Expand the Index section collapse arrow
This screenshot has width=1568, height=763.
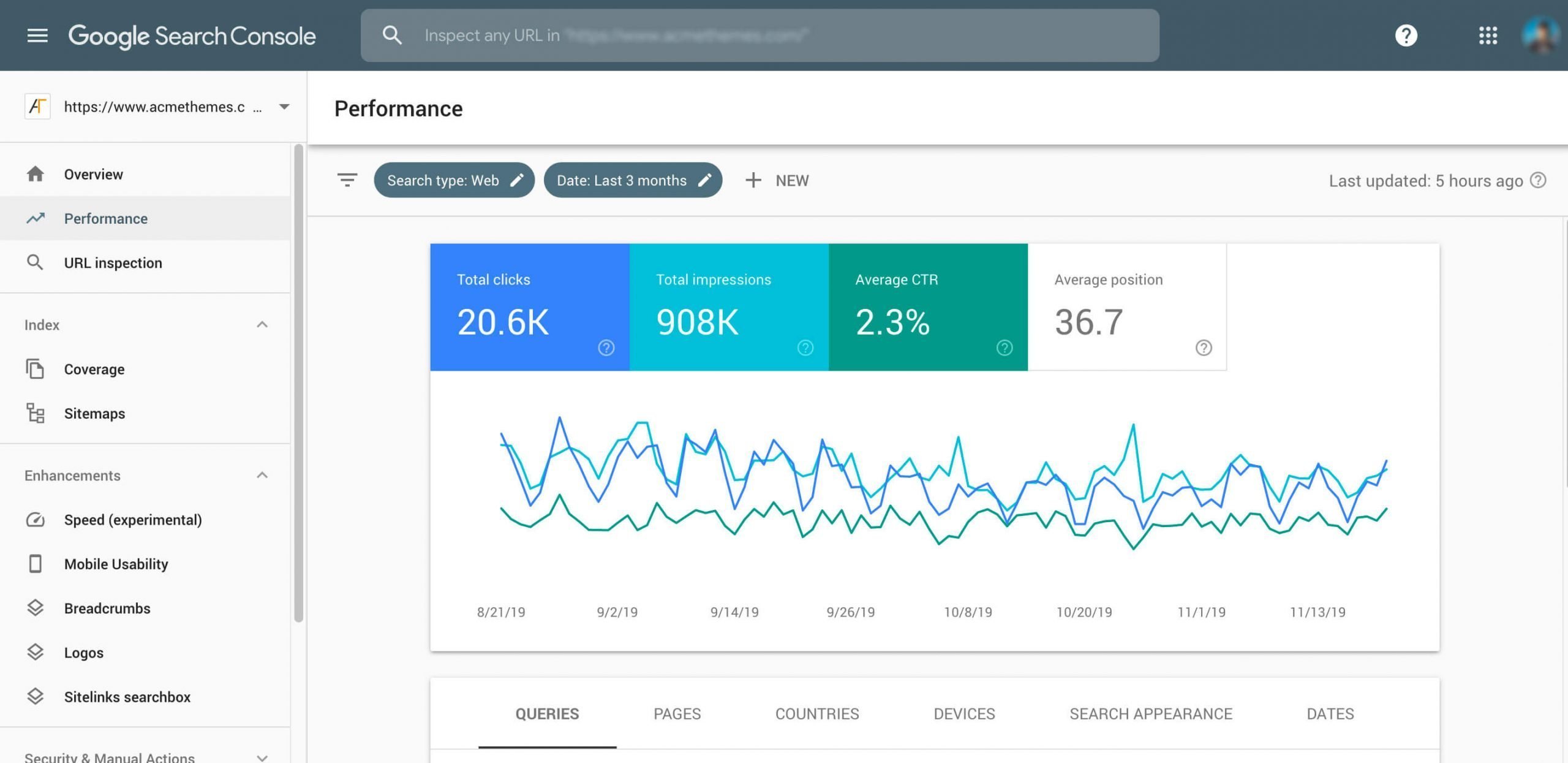coord(263,325)
